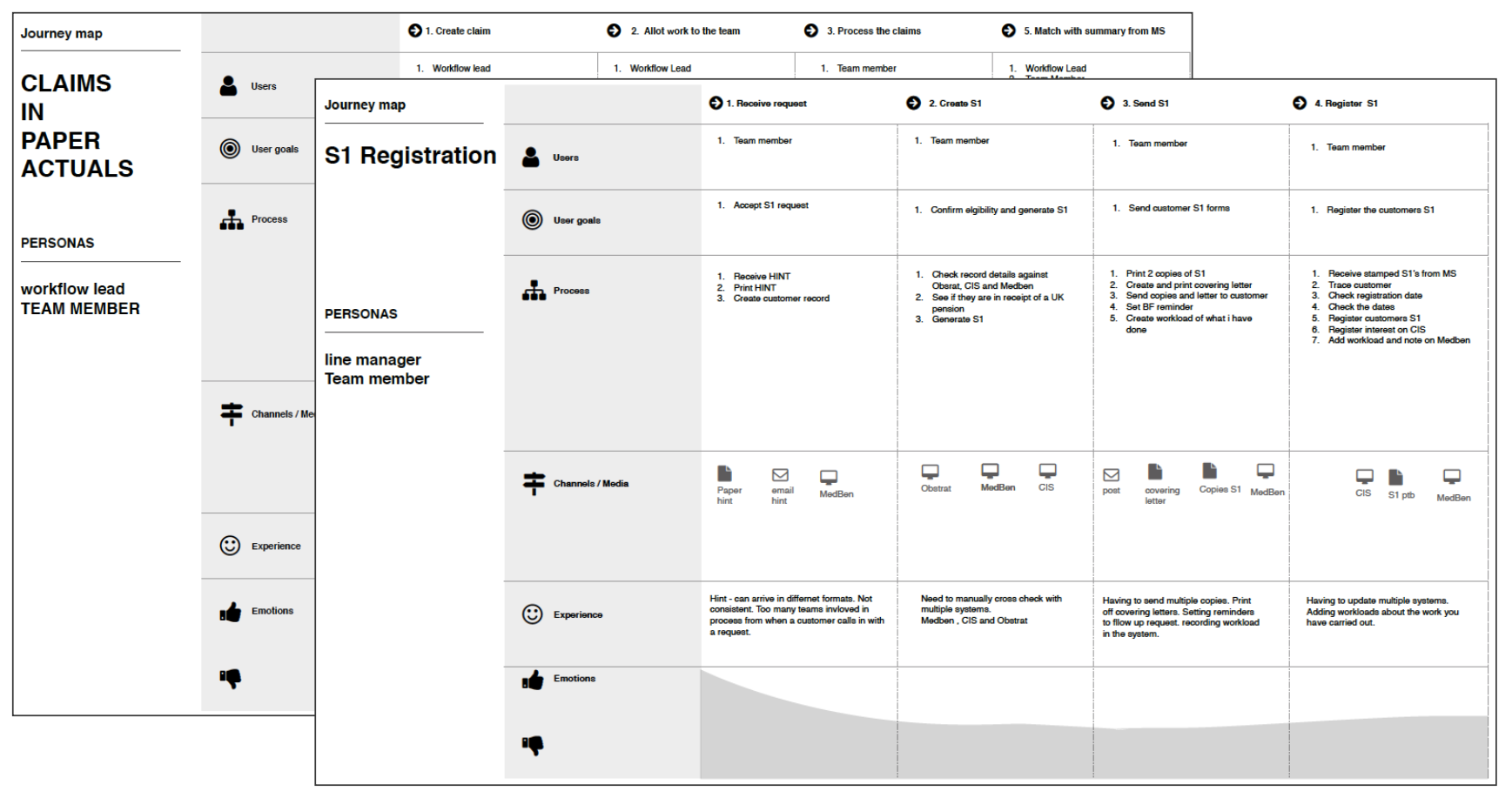Click the experience note 'Need to manually cross check'
This screenshot has height=798, width=1512.
coord(991,609)
